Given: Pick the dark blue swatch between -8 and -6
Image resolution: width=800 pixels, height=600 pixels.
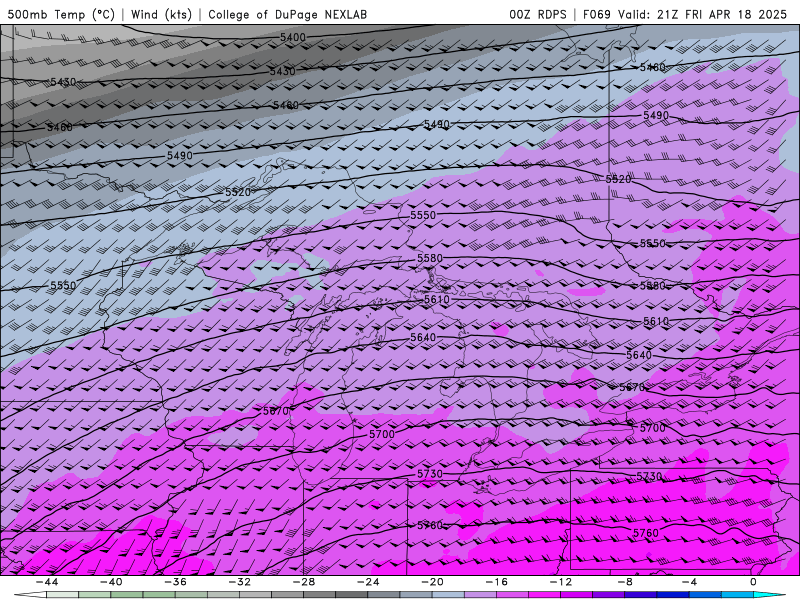Looking at the screenshot, I should pyautogui.click(x=641, y=595).
